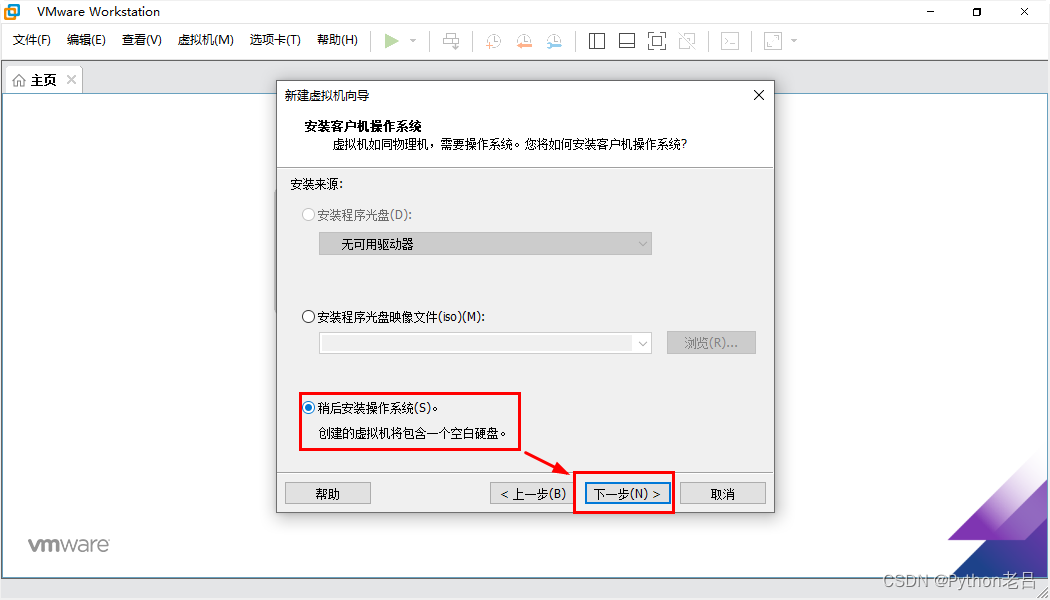Open the 帮助(H) menu

point(338,40)
